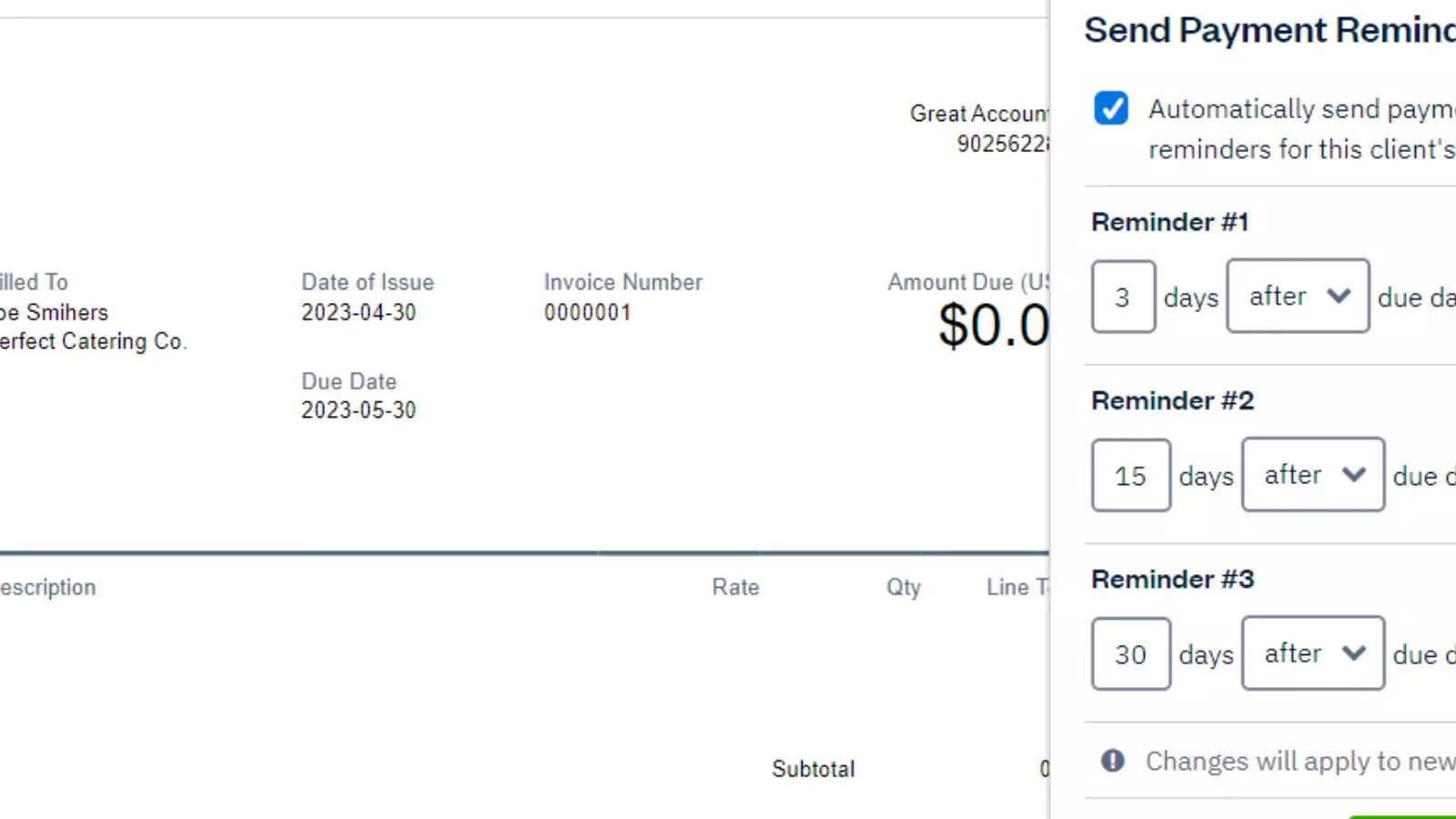Click the Date of Issue 2023-04-30 value
Viewport: 1456px width, 819px height.
coord(359,312)
